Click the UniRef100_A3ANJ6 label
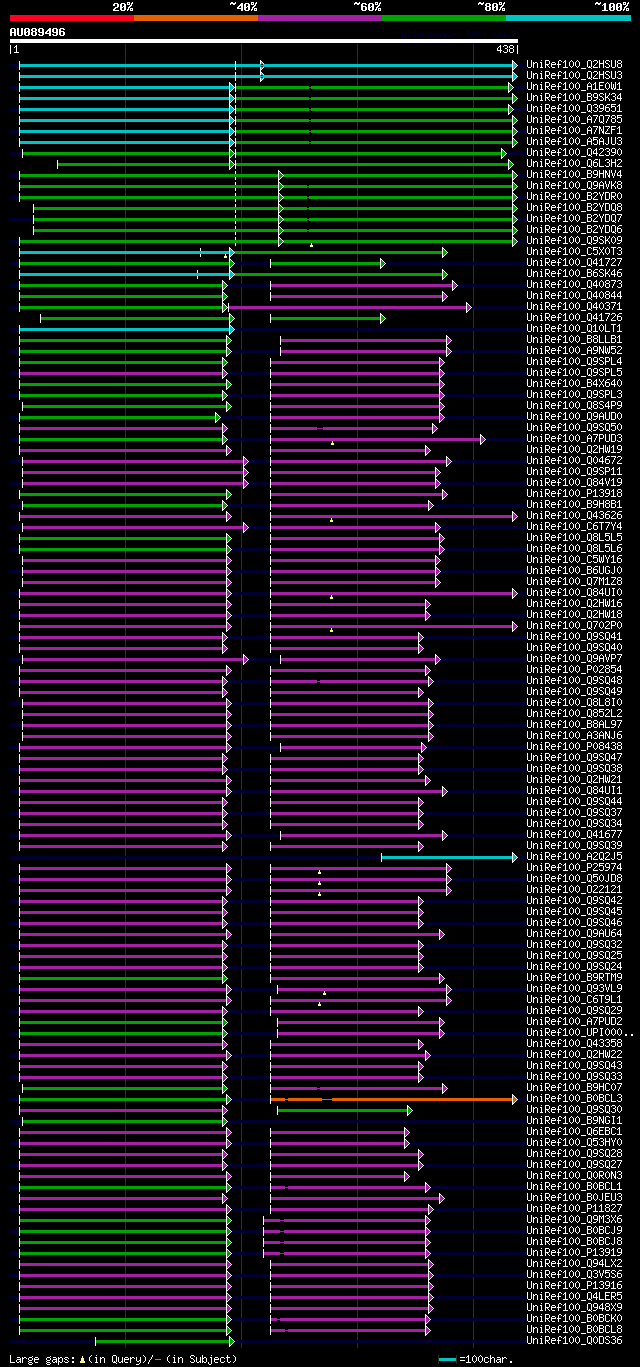 tap(574, 735)
